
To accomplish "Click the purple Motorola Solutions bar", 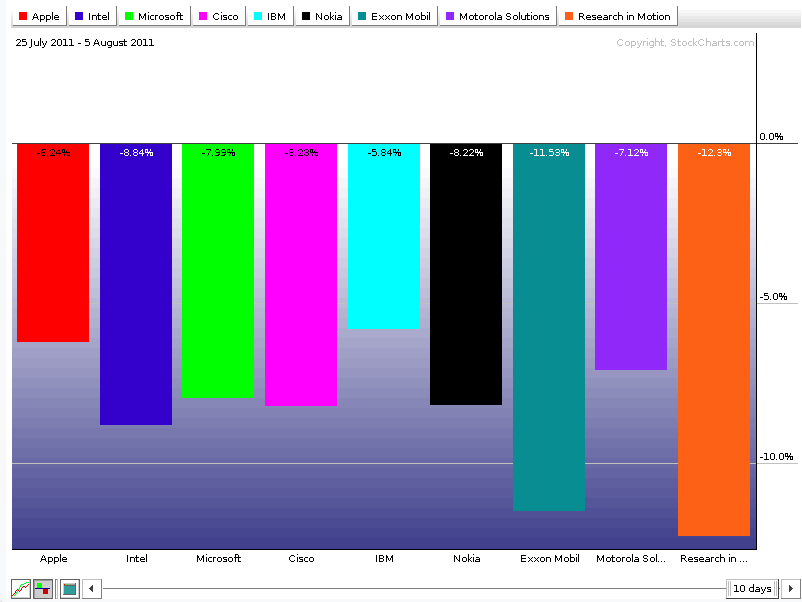I will click(631, 257).
